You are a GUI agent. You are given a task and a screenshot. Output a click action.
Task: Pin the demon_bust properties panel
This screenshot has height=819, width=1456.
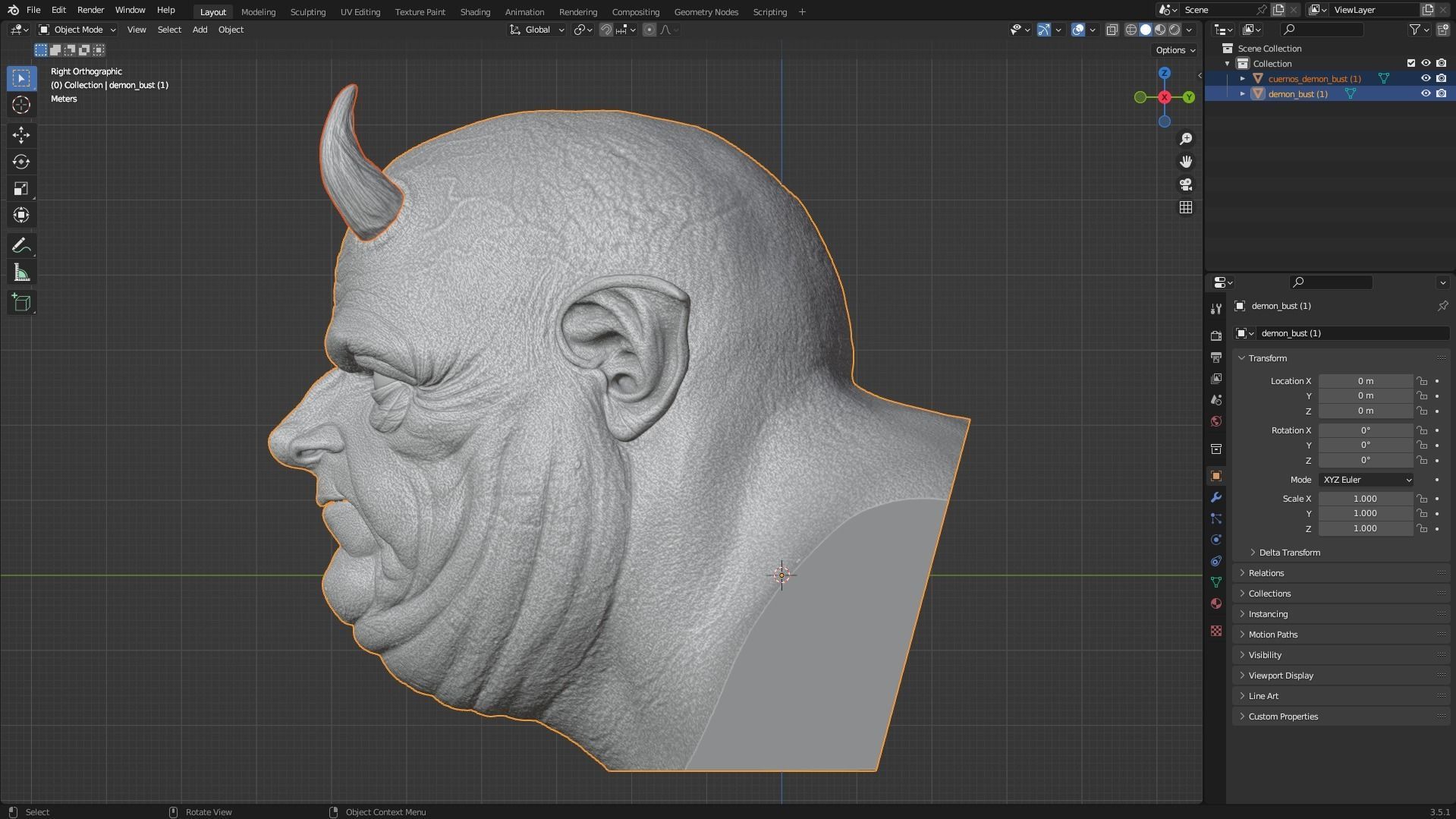pyautogui.click(x=1442, y=306)
